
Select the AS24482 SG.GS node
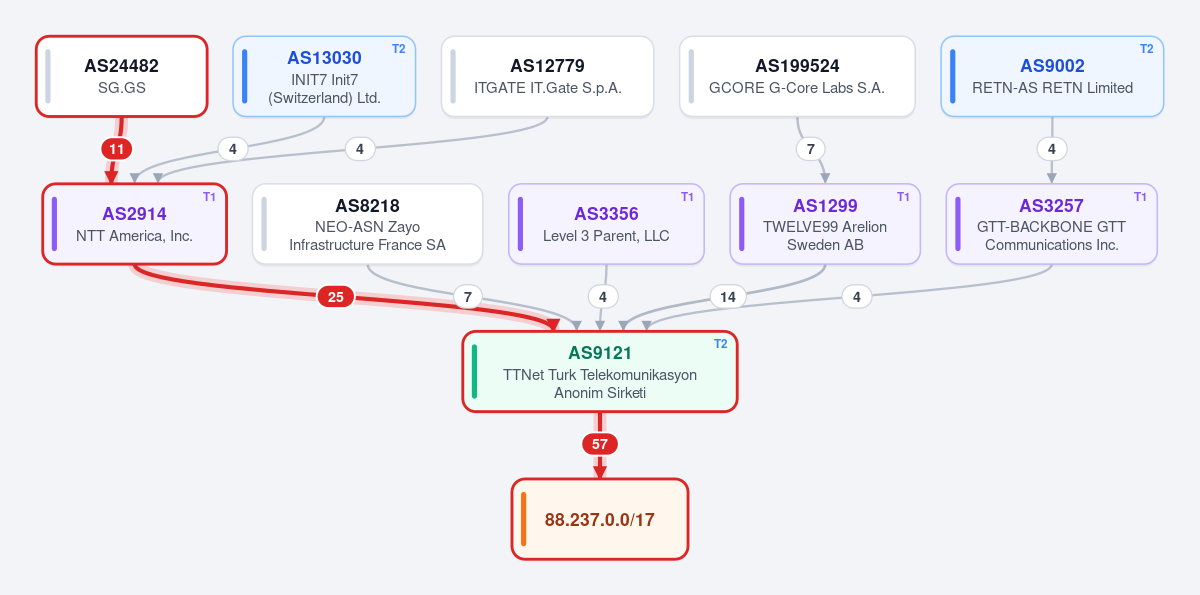pos(122,77)
